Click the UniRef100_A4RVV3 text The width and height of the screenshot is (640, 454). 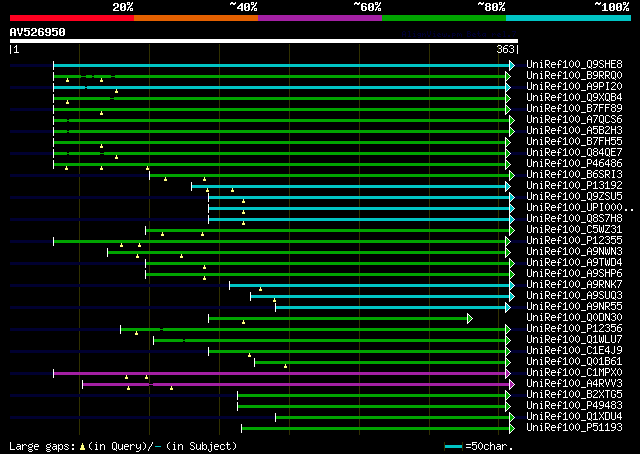[574, 384]
